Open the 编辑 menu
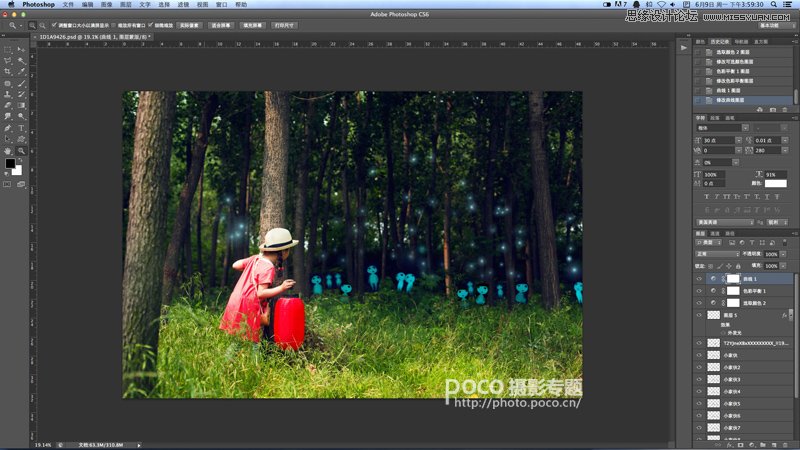Image resolution: width=800 pixels, height=450 pixels. point(87,4)
